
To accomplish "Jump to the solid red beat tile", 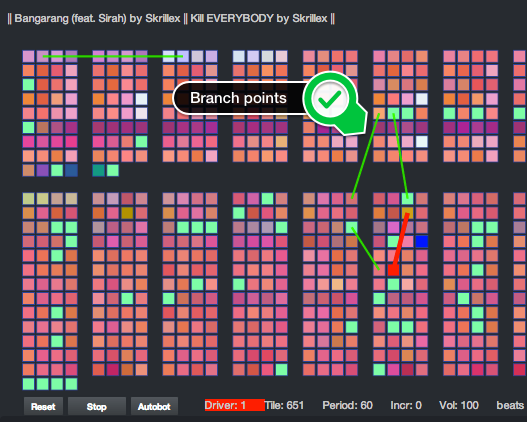I will 393,270.
